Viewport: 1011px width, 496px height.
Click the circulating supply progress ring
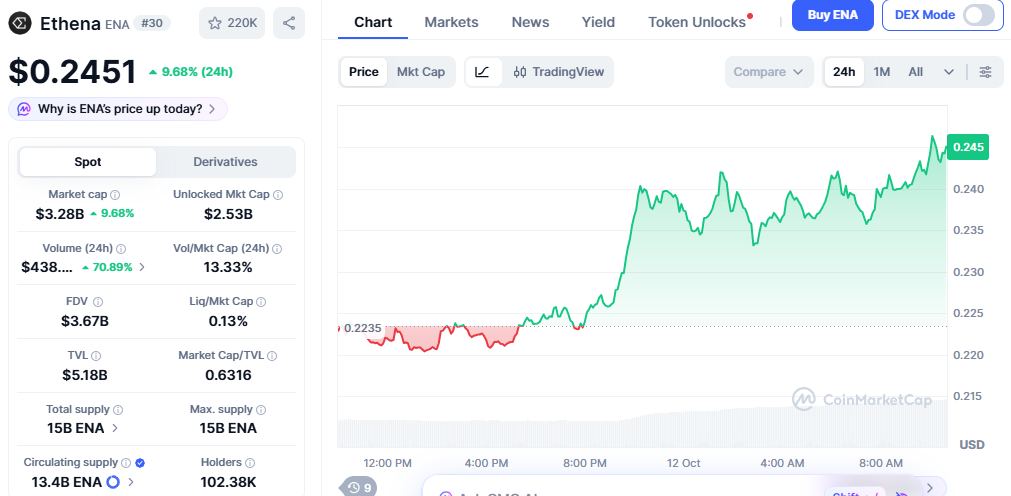click(x=113, y=482)
